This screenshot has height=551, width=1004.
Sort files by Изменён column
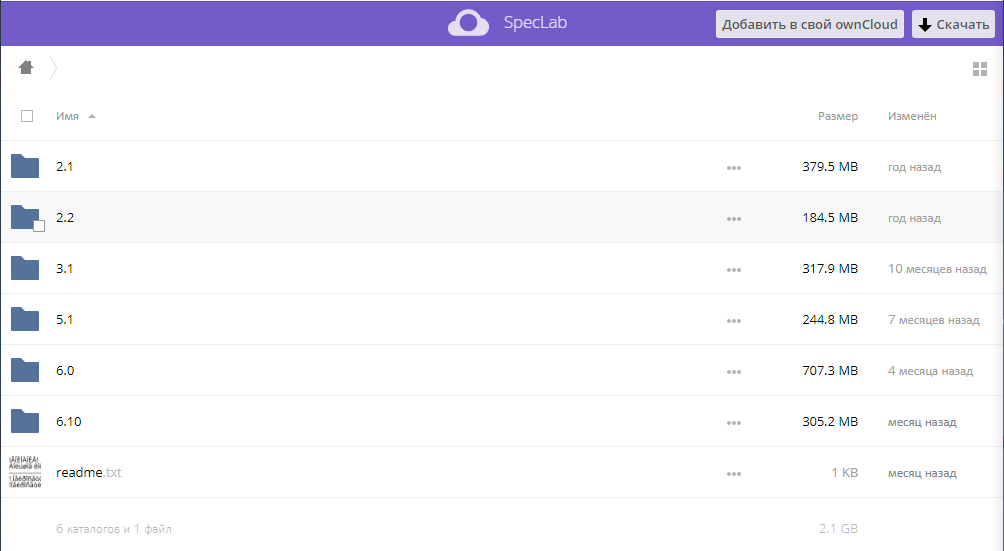(x=912, y=116)
